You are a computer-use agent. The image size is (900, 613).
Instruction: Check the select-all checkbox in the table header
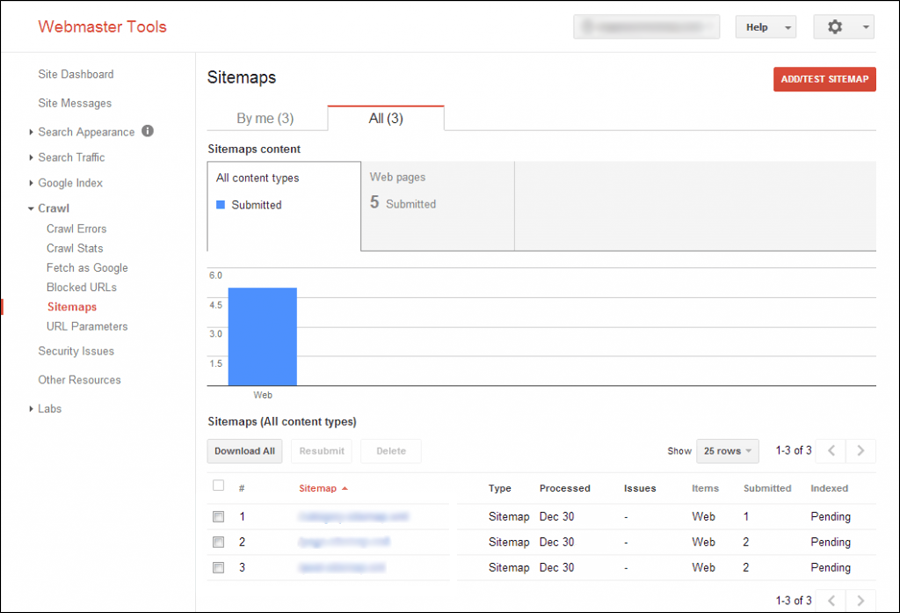click(217, 488)
